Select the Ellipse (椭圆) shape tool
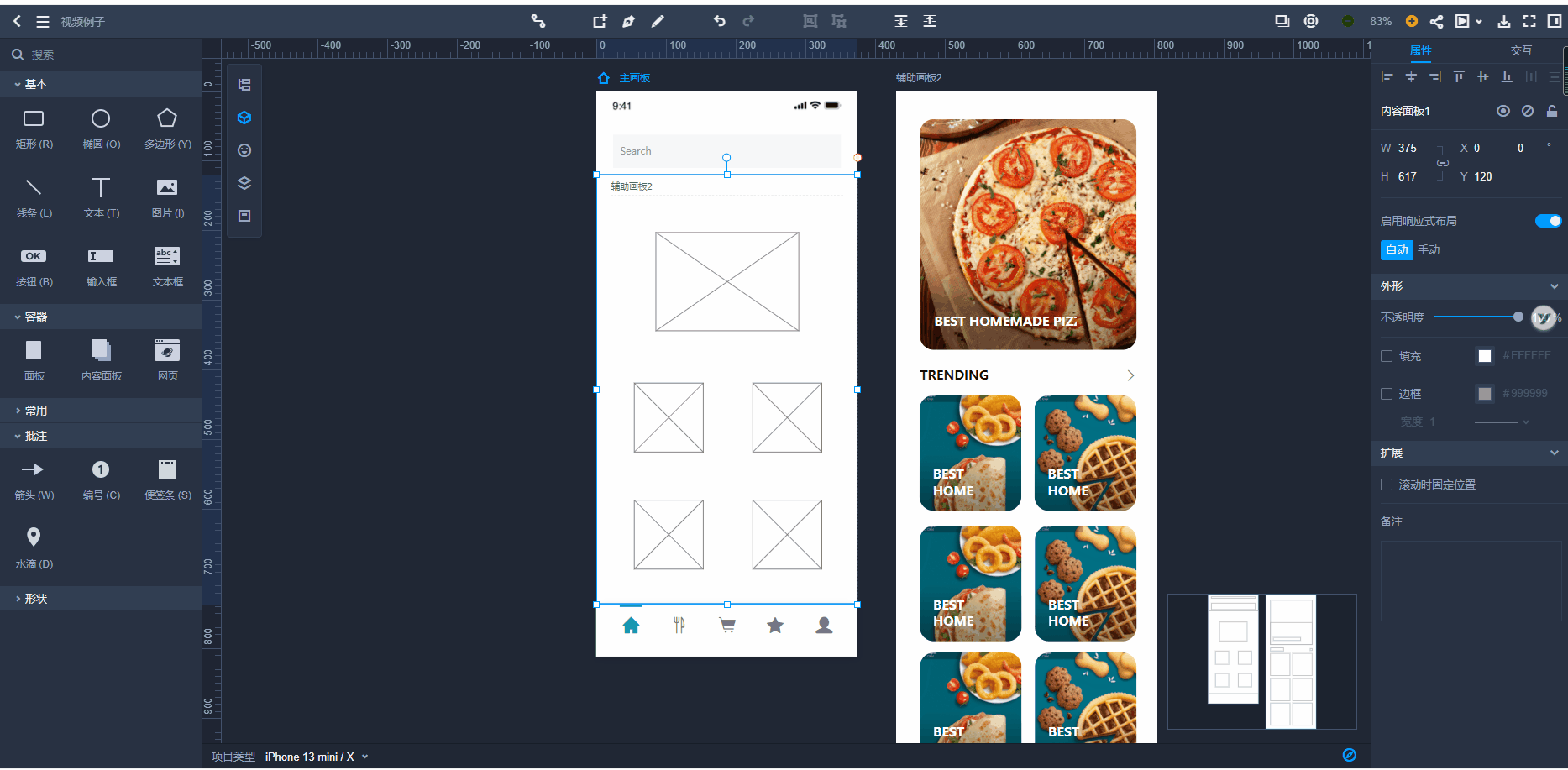 pyautogui.click(x=101, y=128)
